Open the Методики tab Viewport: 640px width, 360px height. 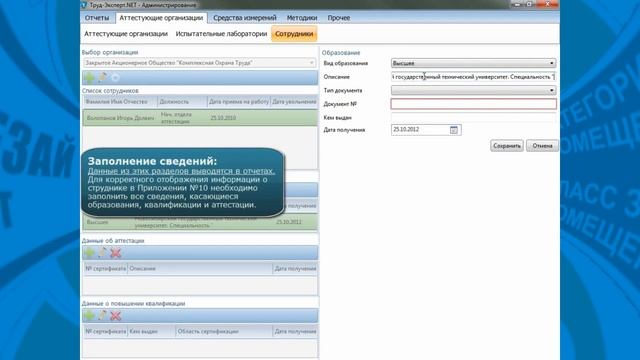click(x=302, y=18)
